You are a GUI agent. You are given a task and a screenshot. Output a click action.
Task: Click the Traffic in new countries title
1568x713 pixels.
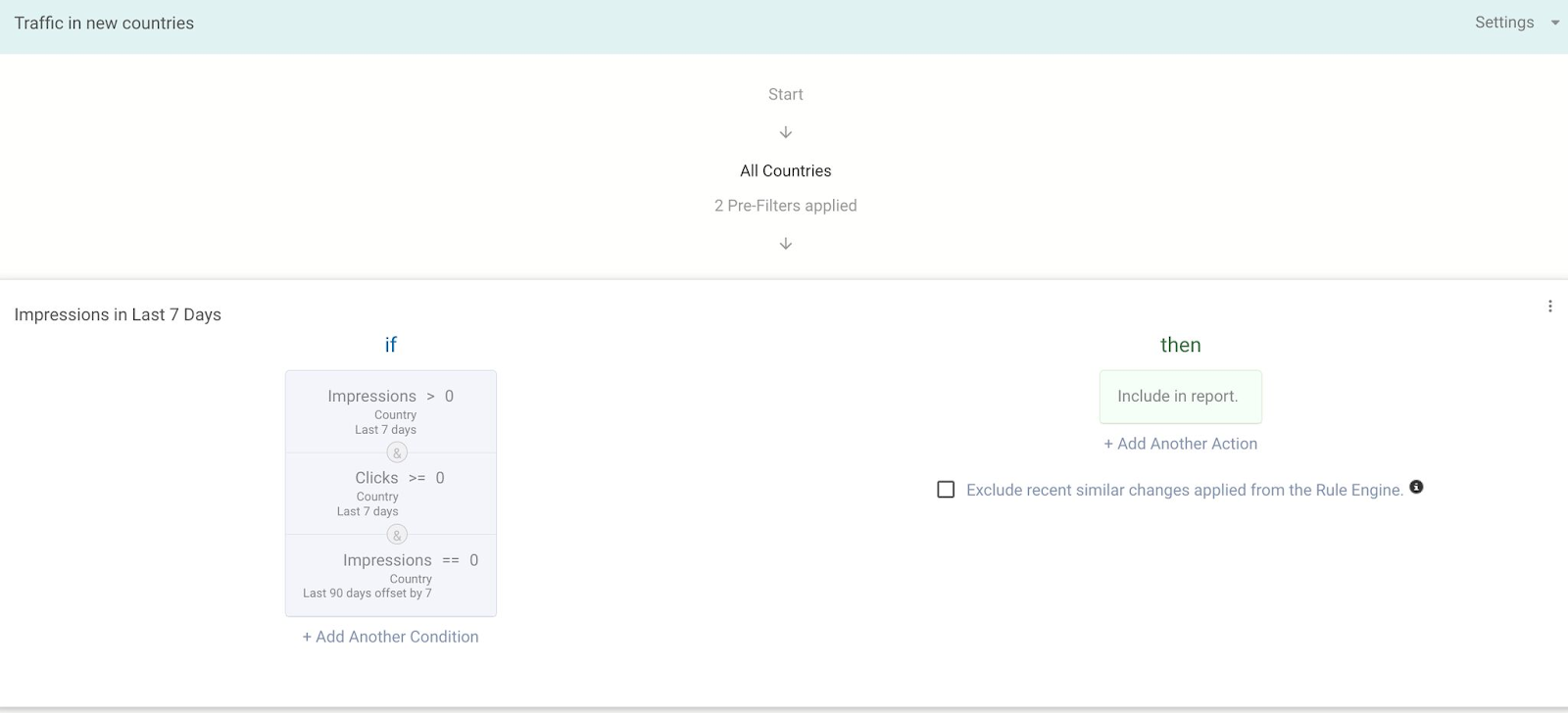coord(104,24)
